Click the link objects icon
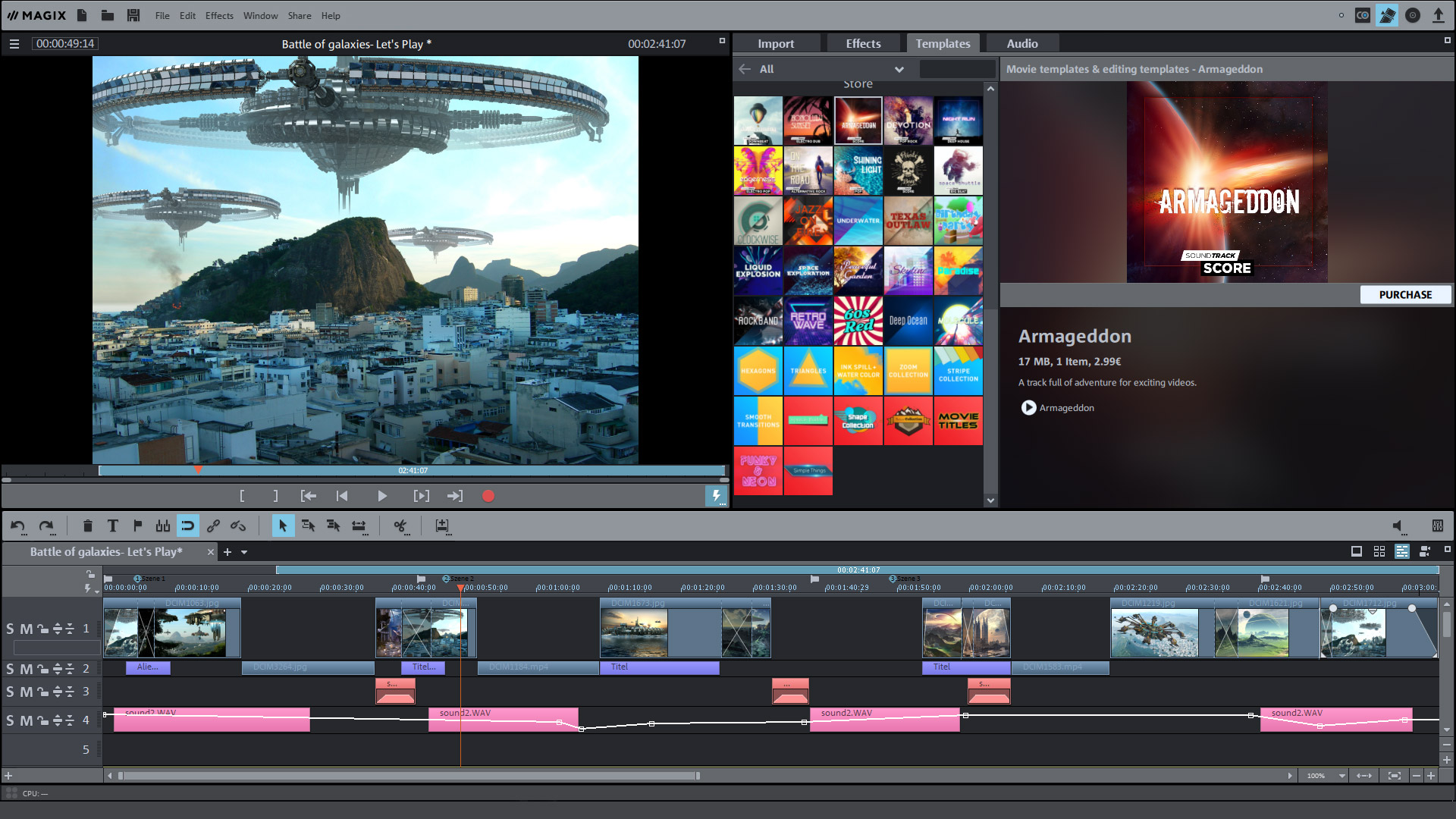Image resolution: width=1456 pixels, height=819 pixels. point(213,526)
